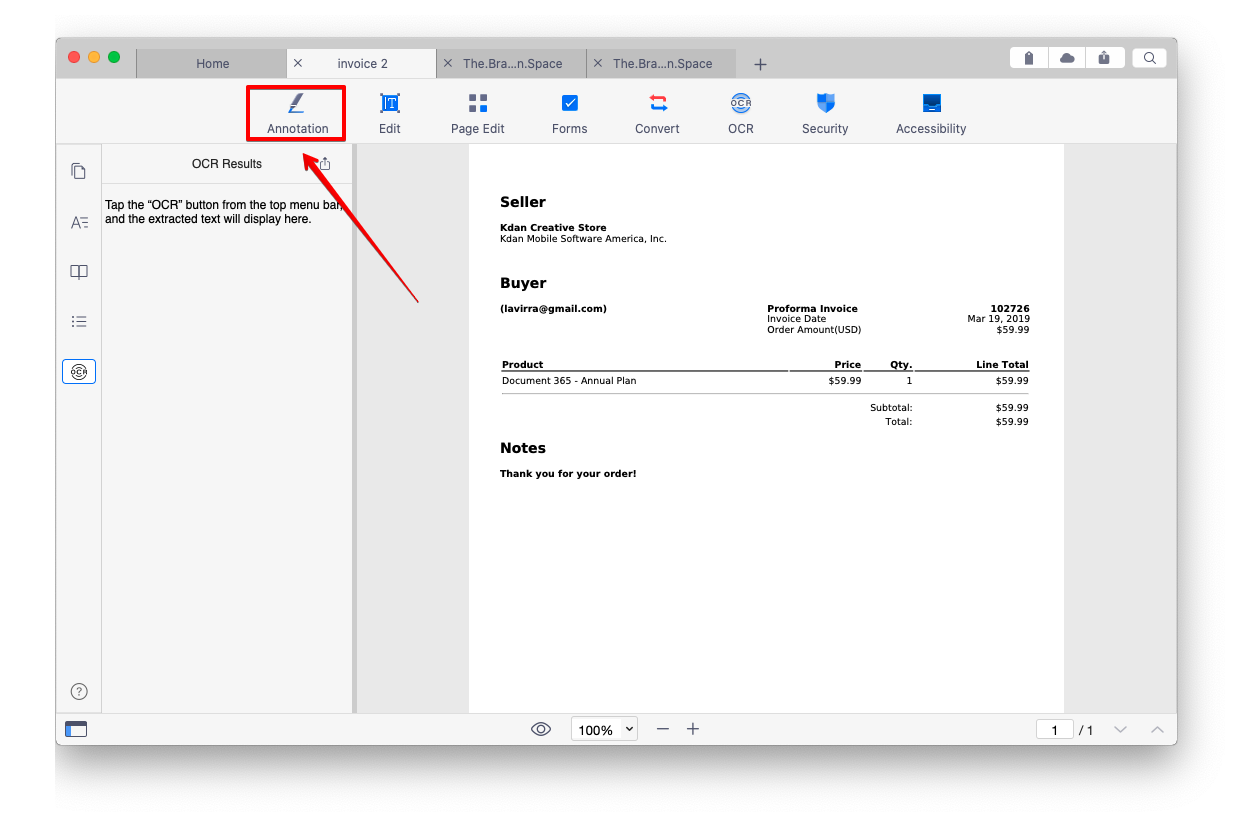Viewport: 1233px width, 819px height.
Task: Go to the next page with the down chevron
Action: pos(1121,730)
